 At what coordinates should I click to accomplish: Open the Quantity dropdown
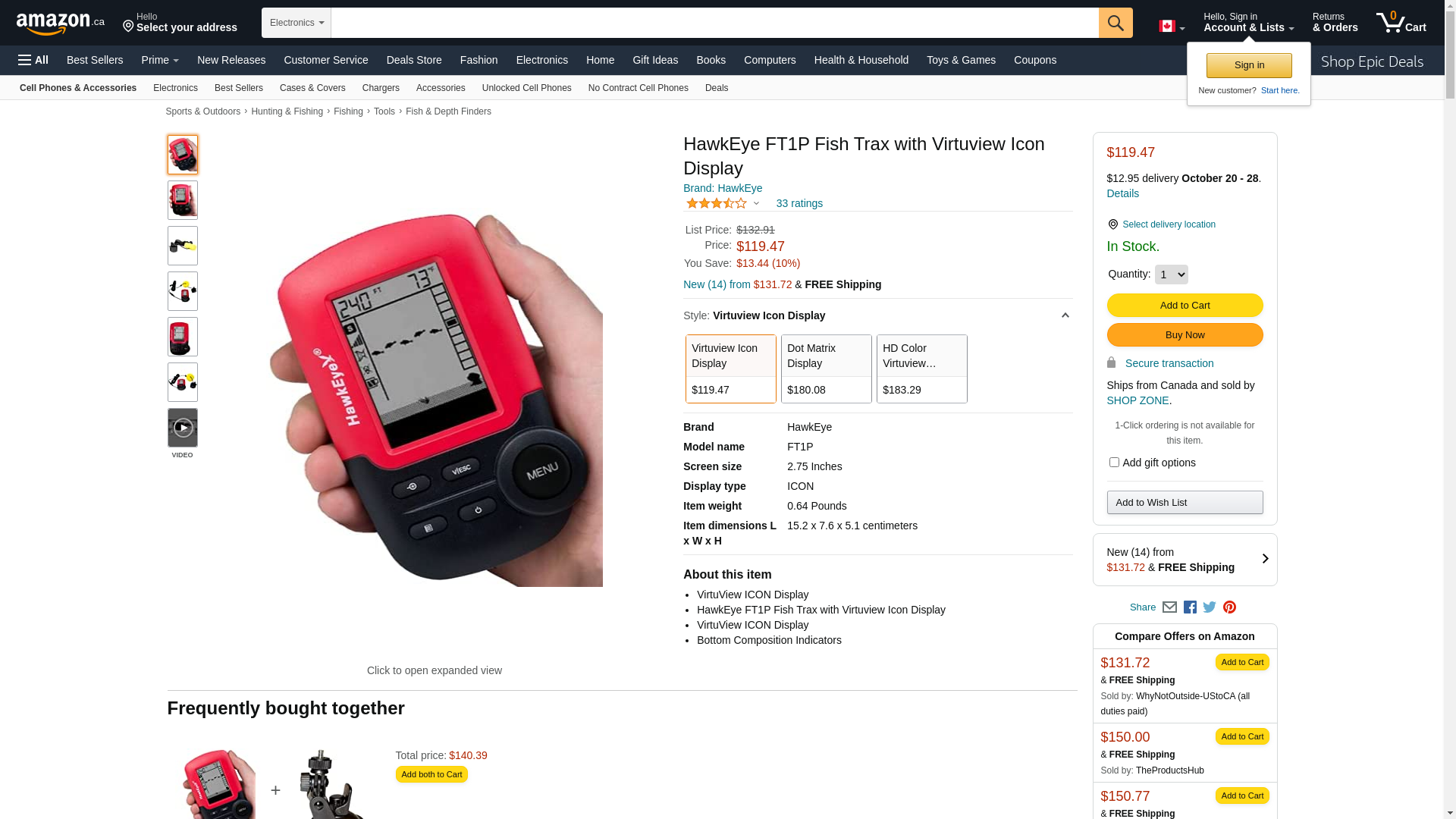point(1172,275)
